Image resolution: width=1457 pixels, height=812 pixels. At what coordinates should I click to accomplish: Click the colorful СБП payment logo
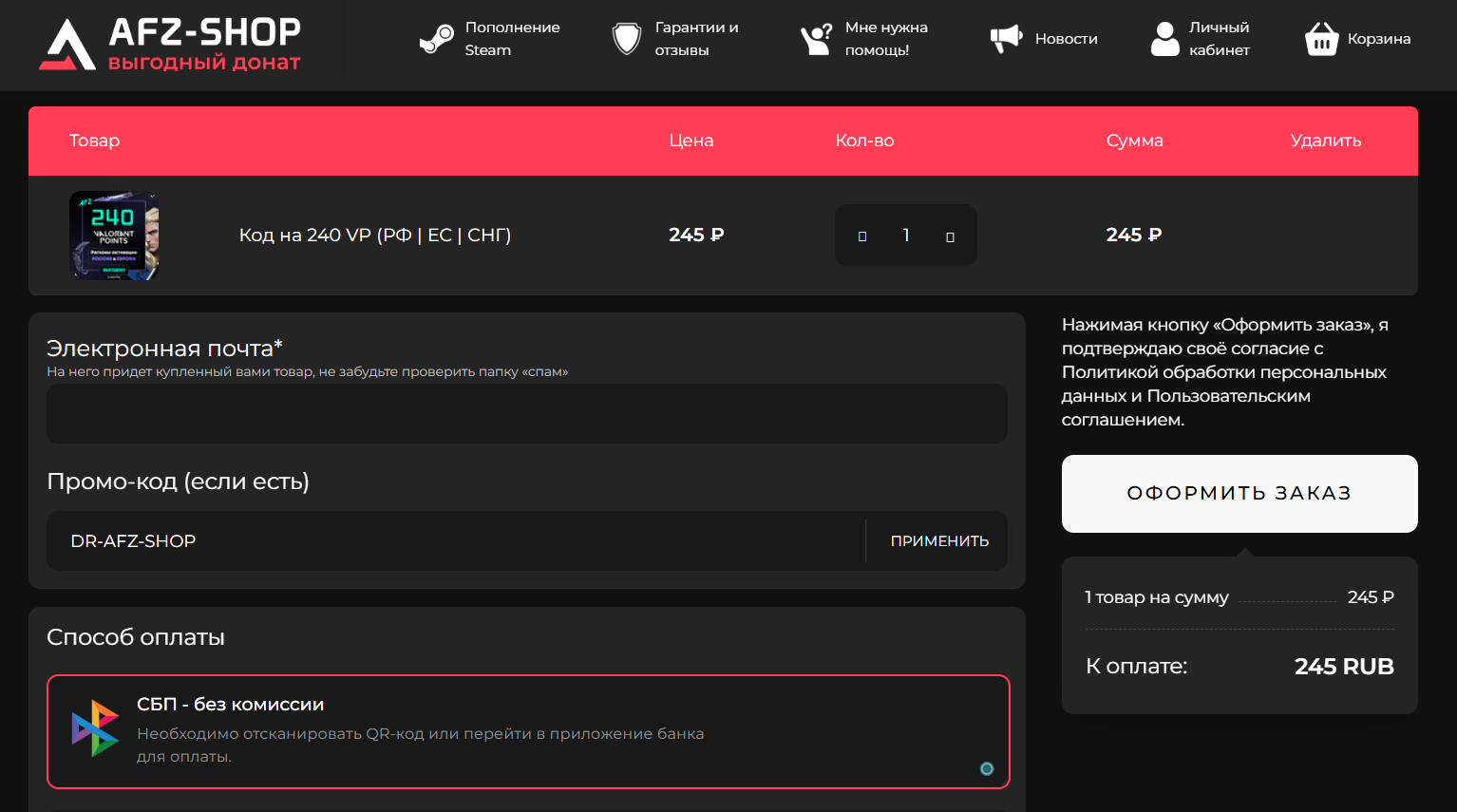[x=95, y=728]
